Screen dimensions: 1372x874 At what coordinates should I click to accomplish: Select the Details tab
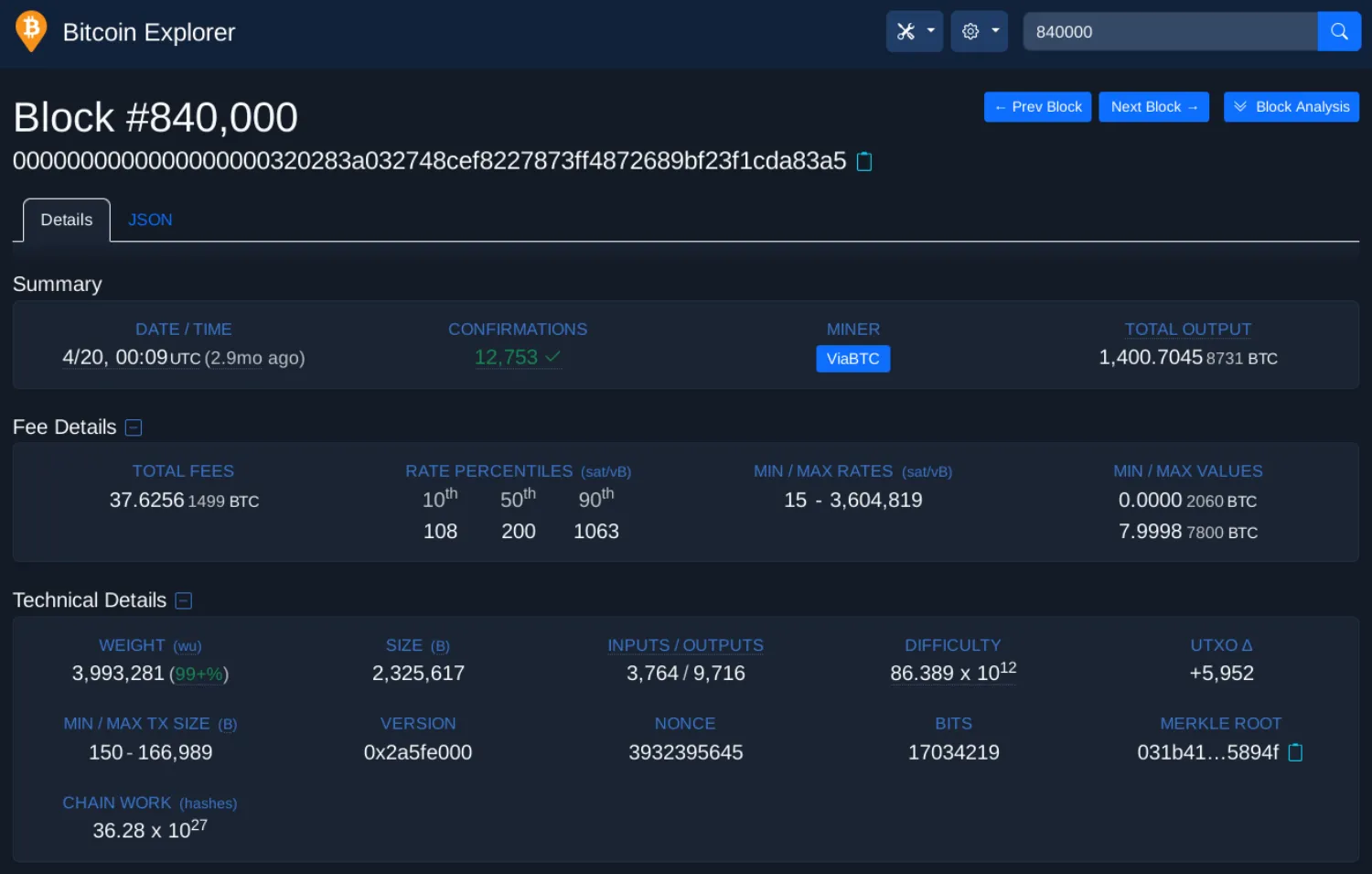(x=66, y=220)
